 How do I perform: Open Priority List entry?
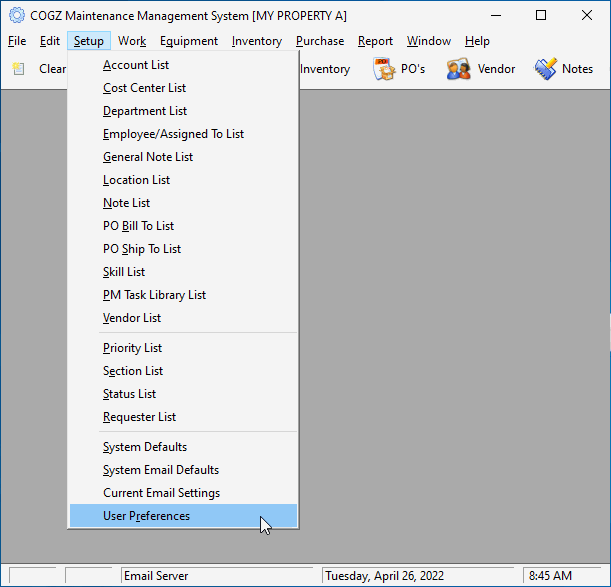tap(183, 348)
